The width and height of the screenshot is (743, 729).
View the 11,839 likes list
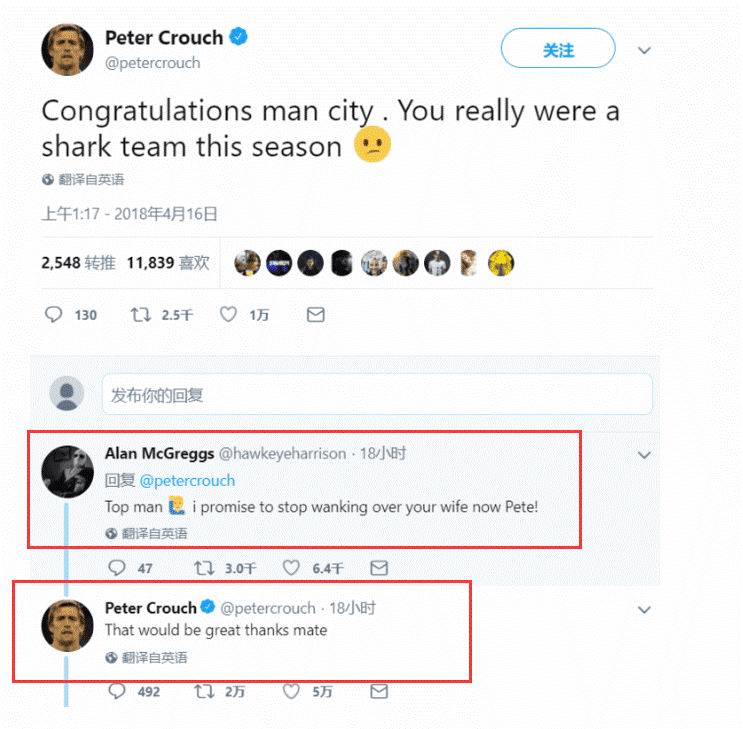168,263
